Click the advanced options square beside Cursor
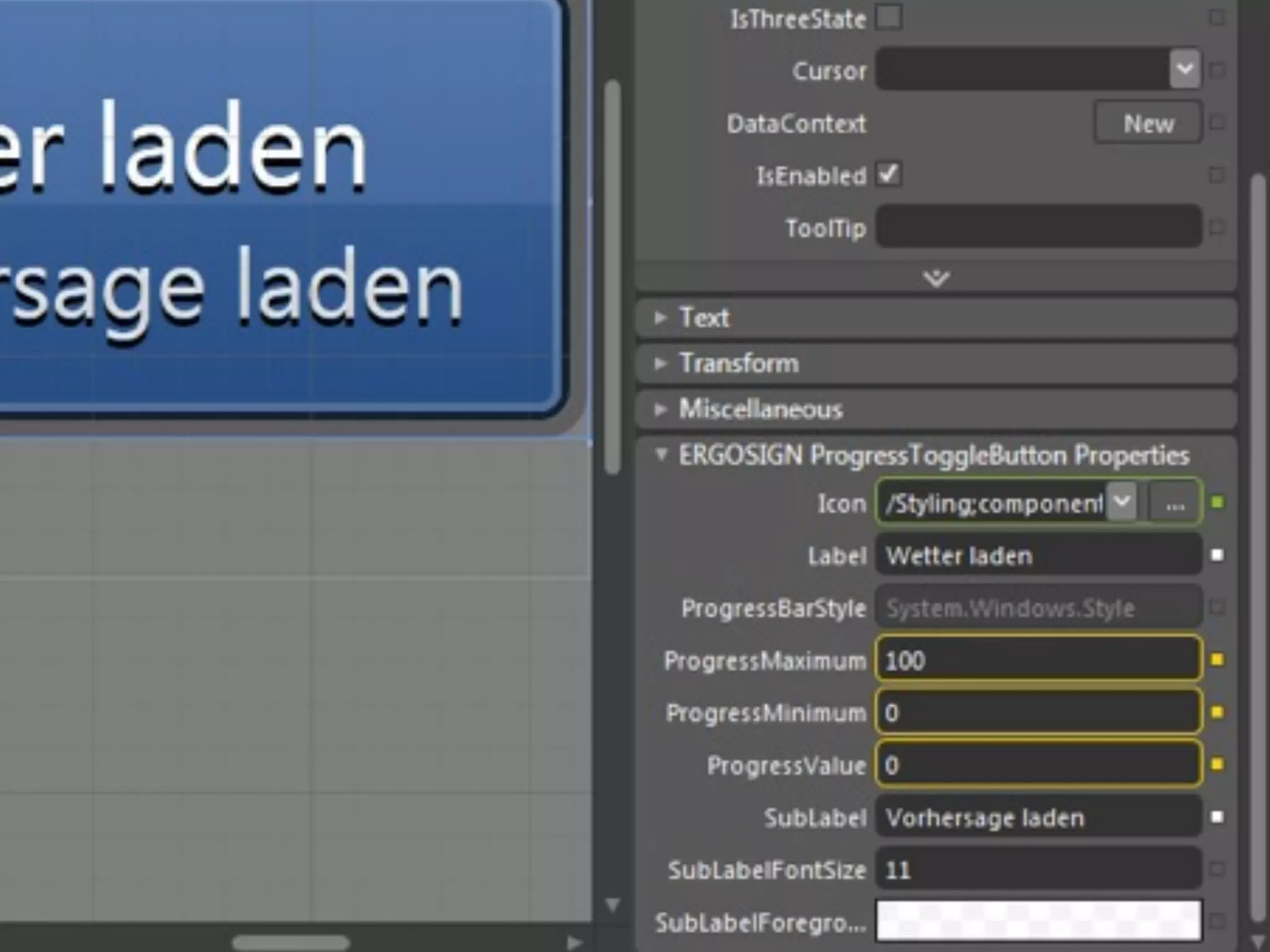This screenshot has height=952, width=1270. point(1217,70)
